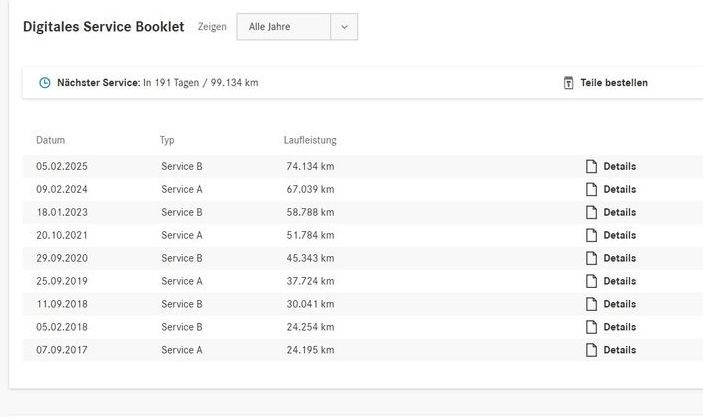This screenshot has width=703, height=417.
Task: Click the clock icon beside Nächster Service
Action: pyautogui.click(x=44, y=83)
